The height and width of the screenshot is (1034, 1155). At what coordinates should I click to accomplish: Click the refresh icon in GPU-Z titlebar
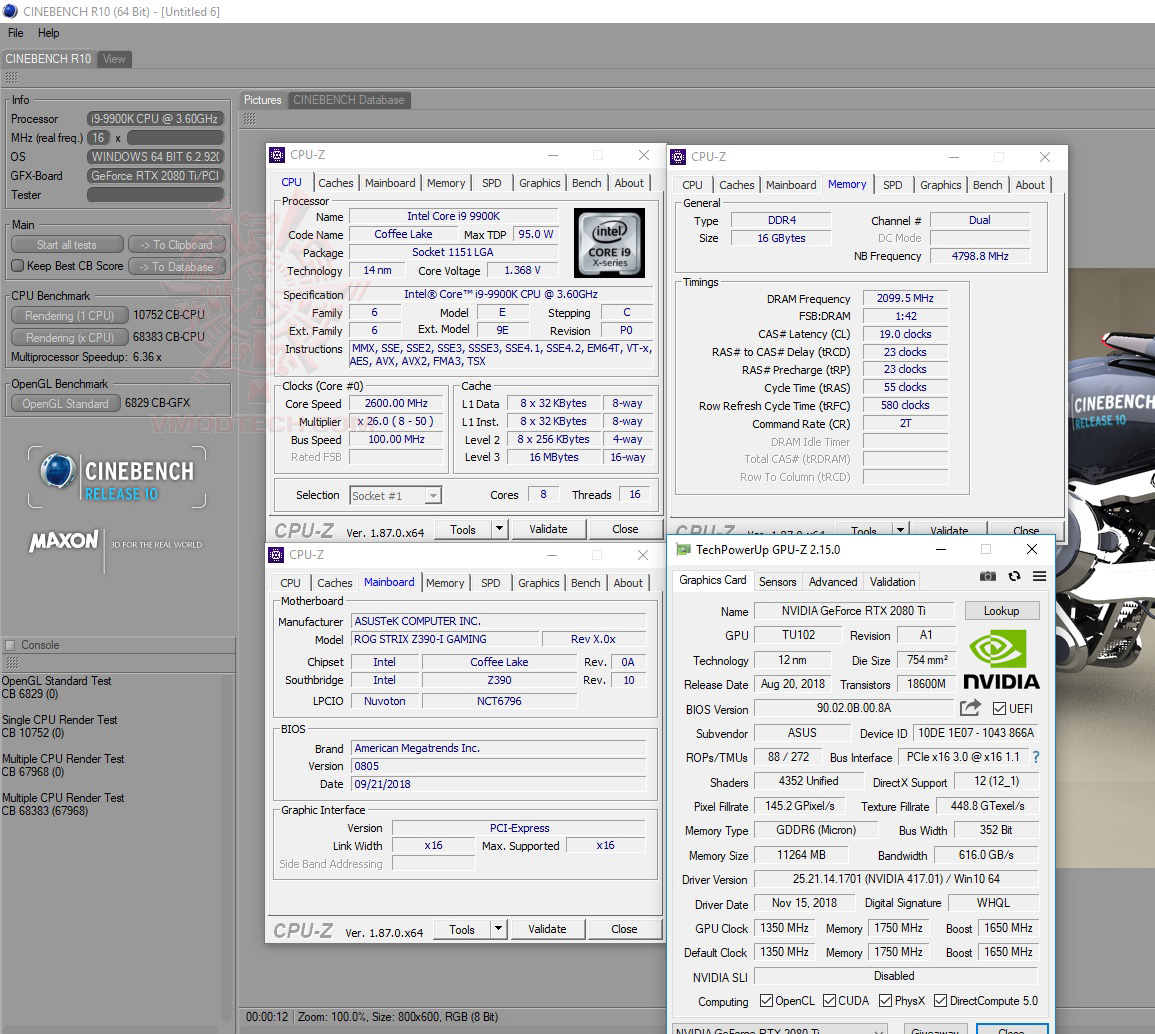click(1012, 576)
